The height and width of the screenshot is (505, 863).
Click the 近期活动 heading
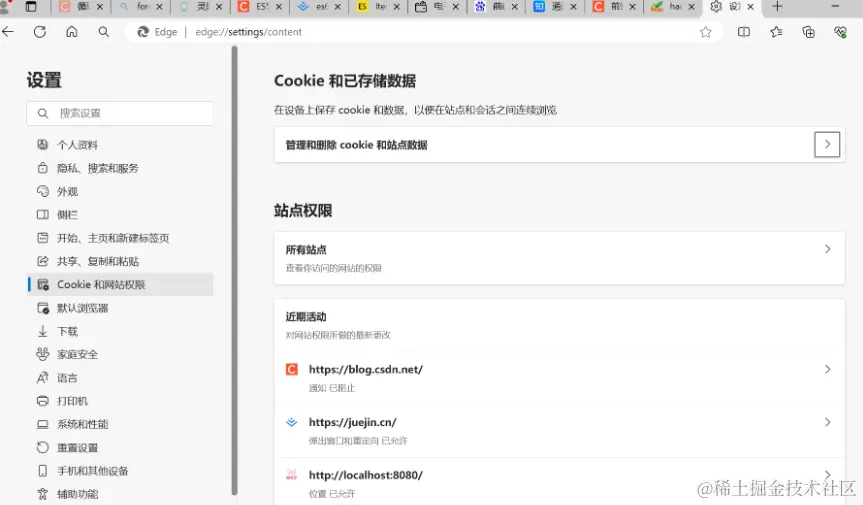[305, 317]
